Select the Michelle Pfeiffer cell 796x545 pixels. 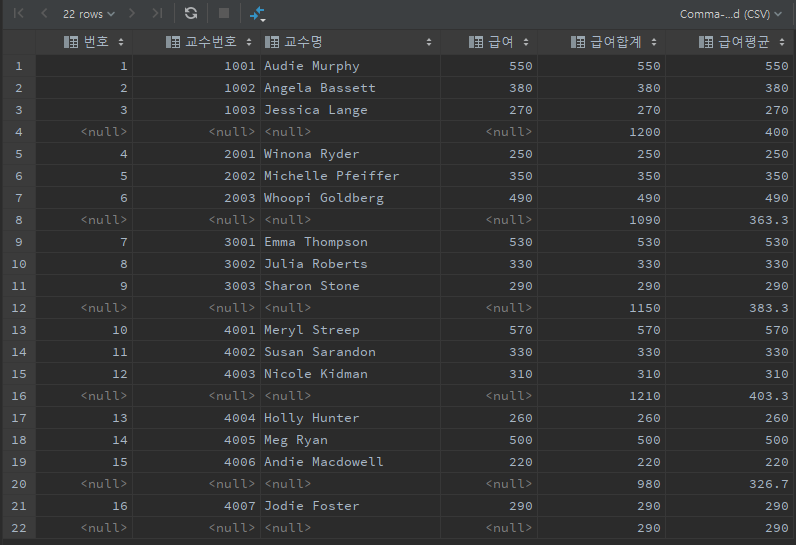click(x=350, y=176)
